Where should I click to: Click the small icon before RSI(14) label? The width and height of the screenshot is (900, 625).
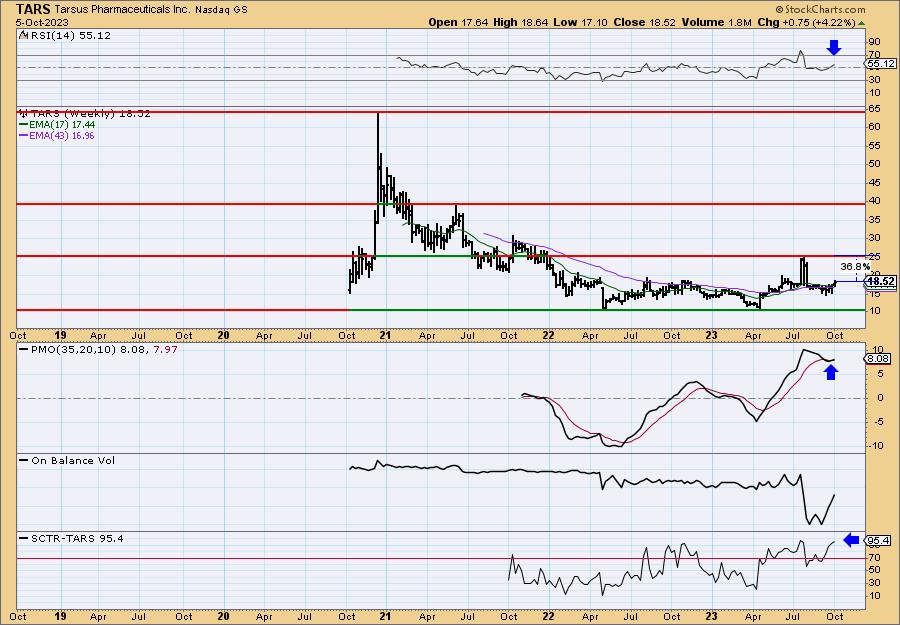coord(23,35)
